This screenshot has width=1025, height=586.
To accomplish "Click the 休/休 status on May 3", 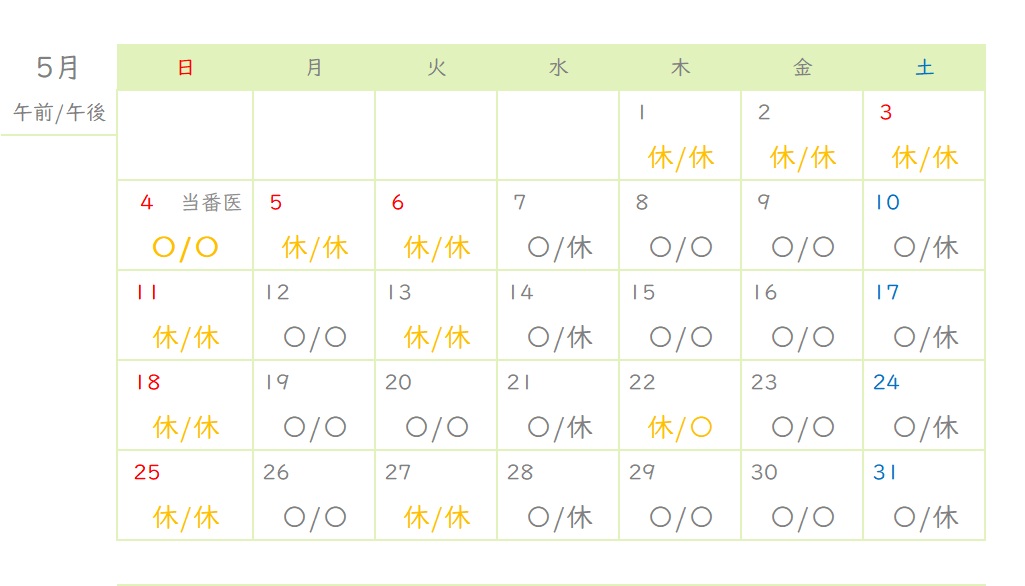I will (924, 158).
